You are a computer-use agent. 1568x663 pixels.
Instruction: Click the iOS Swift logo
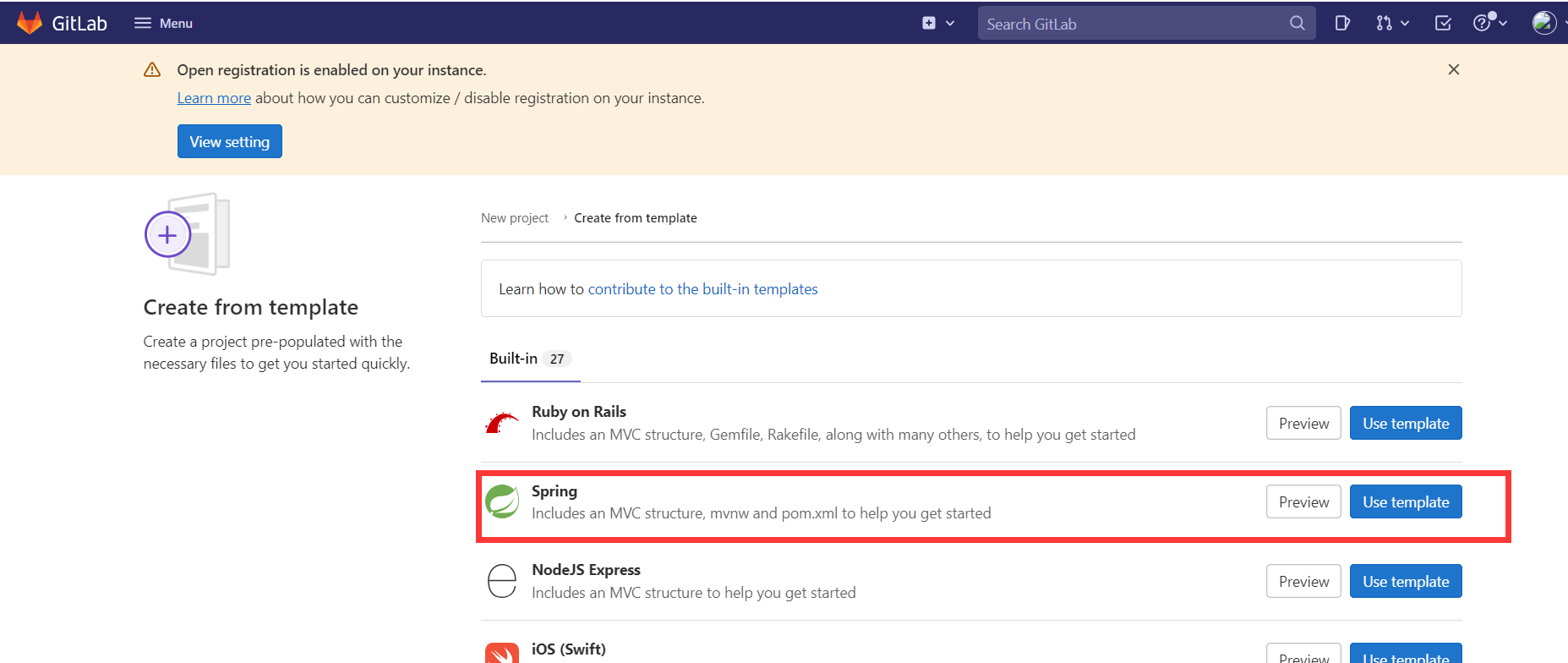(x=502, y=653)
